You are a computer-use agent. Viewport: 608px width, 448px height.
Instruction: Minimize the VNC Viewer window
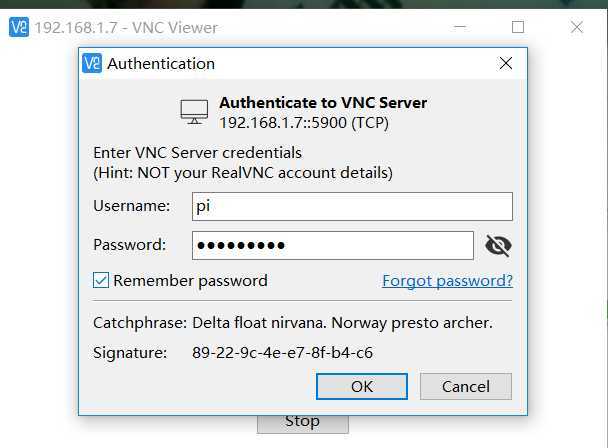click(x=460, y=28)
